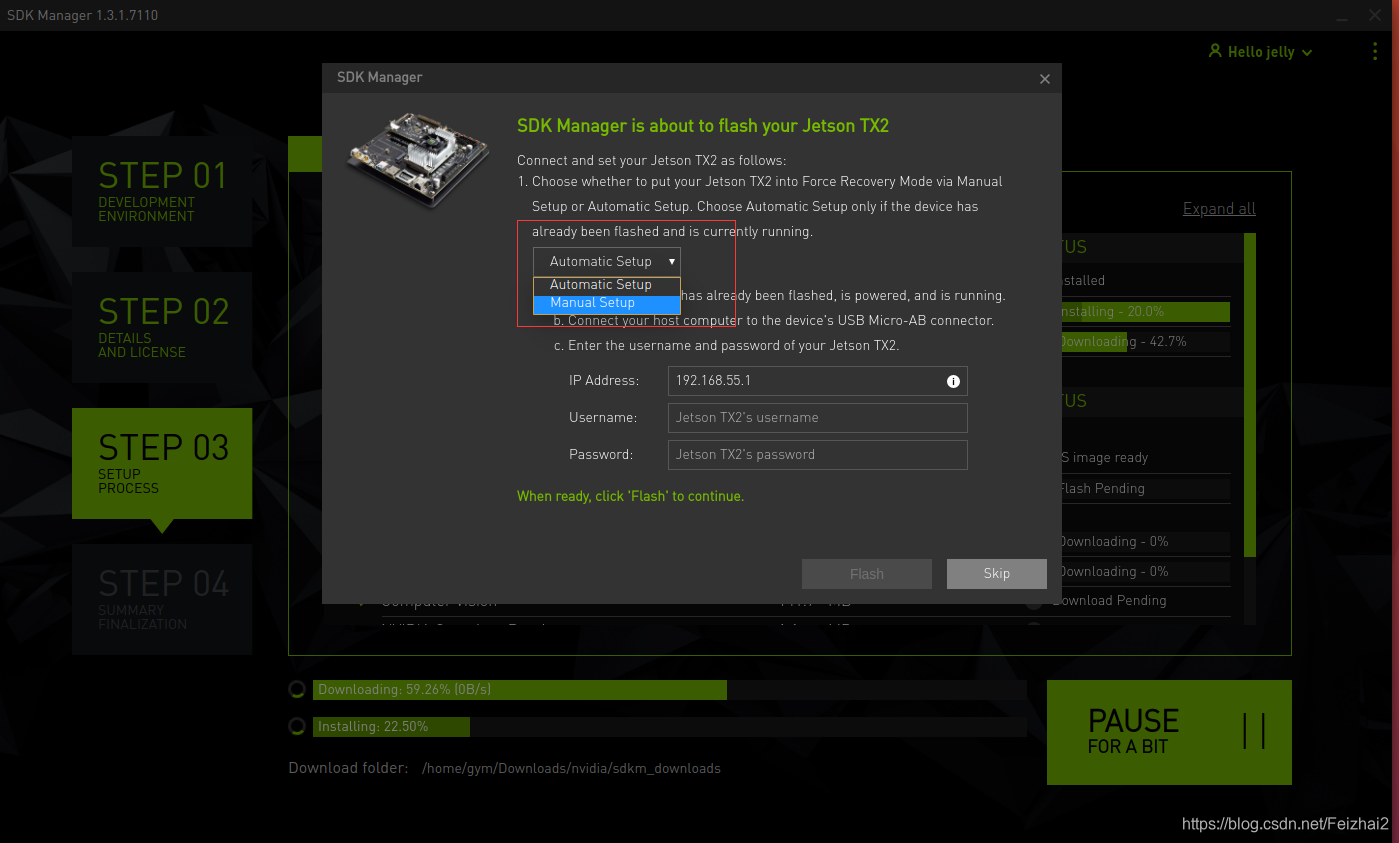Close the SDK Manager flash dialog
The width and height of the screenshot is (1399, 843).
(1045, 79)
